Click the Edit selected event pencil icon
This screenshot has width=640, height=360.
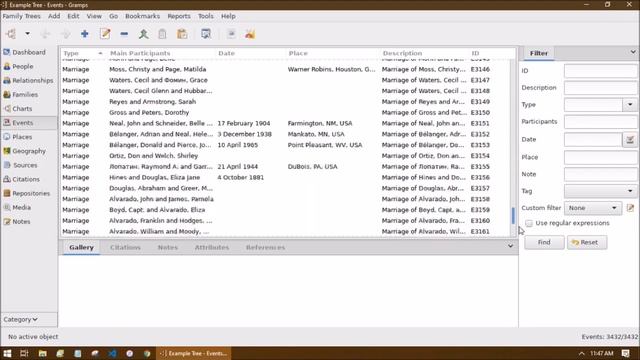[x=105, y=34]
